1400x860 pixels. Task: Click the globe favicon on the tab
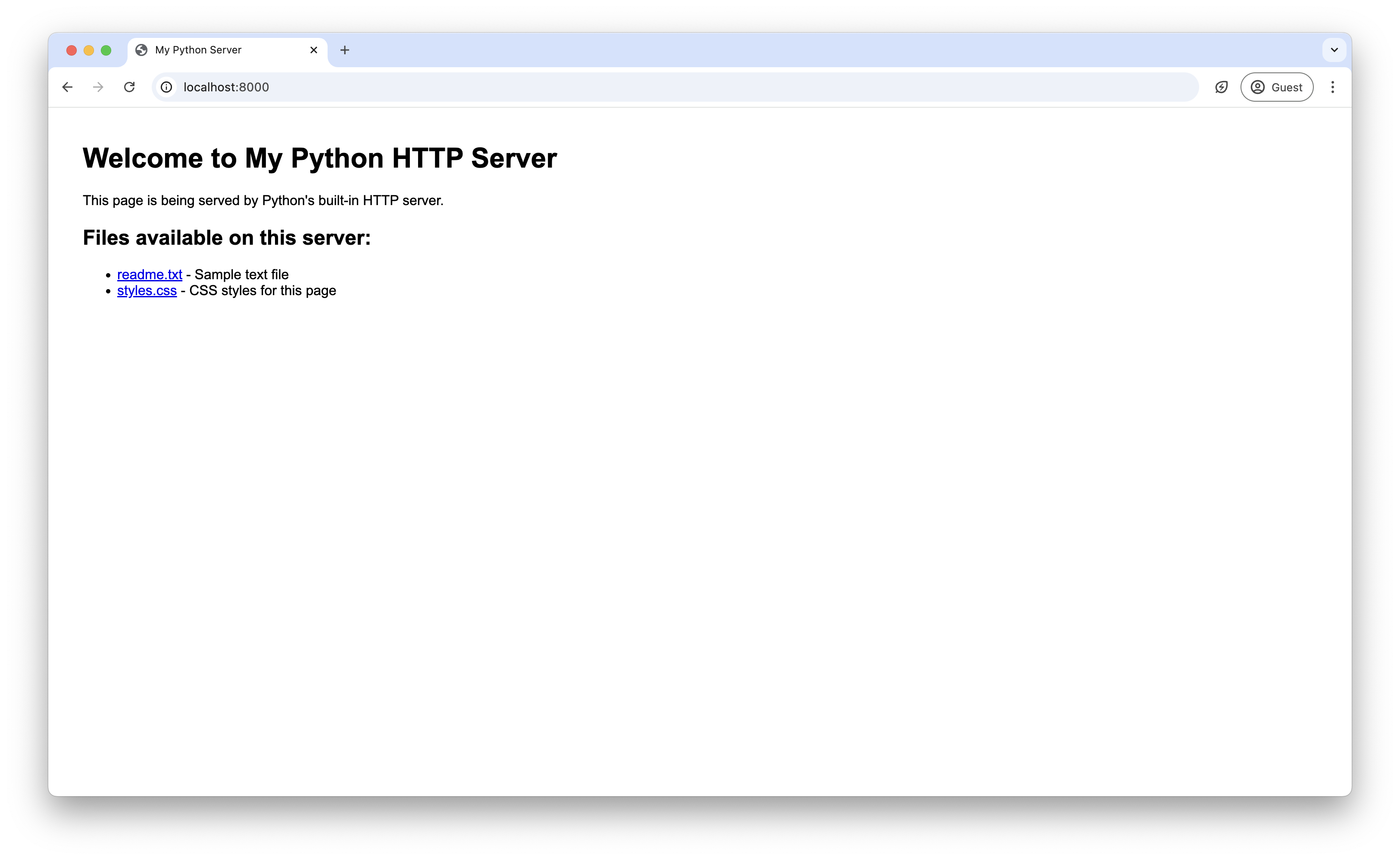142,50
